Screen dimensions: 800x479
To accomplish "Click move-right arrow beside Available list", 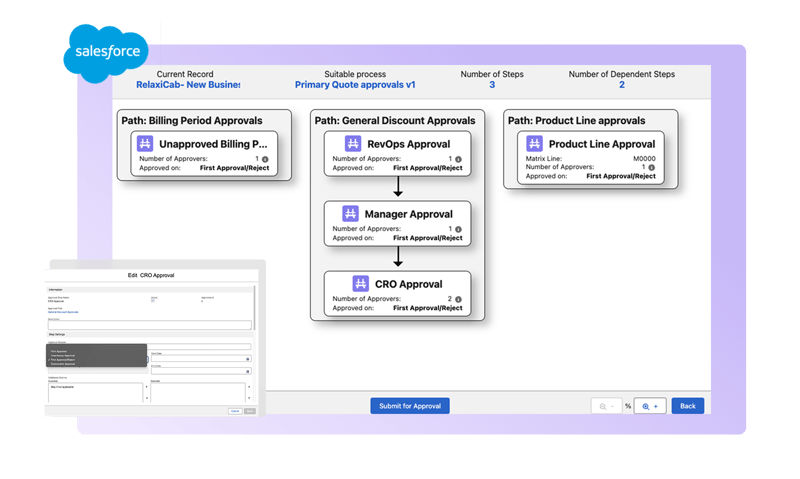I will point(146,387).
